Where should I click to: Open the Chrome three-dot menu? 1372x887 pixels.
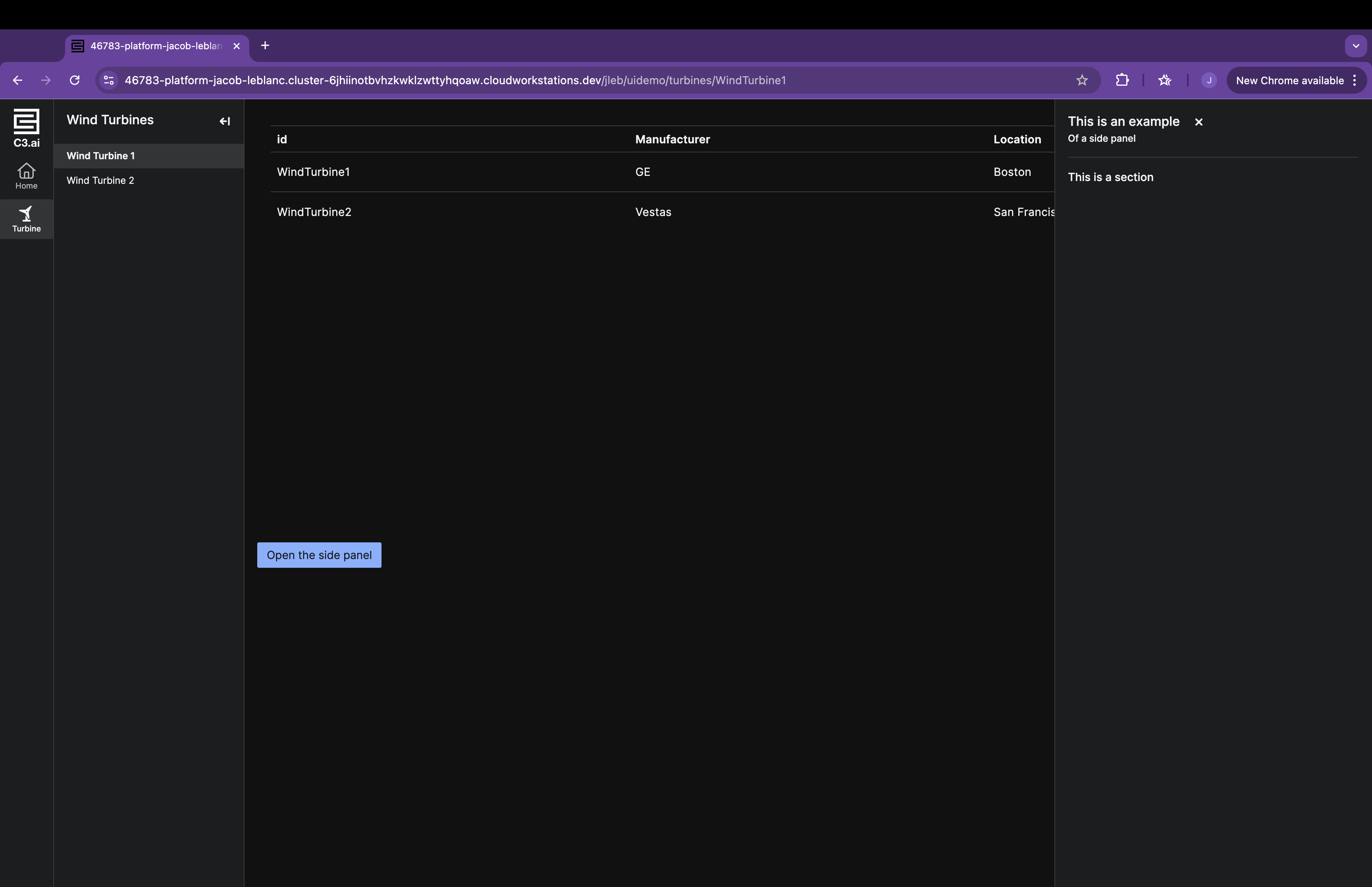point(1355,80)
